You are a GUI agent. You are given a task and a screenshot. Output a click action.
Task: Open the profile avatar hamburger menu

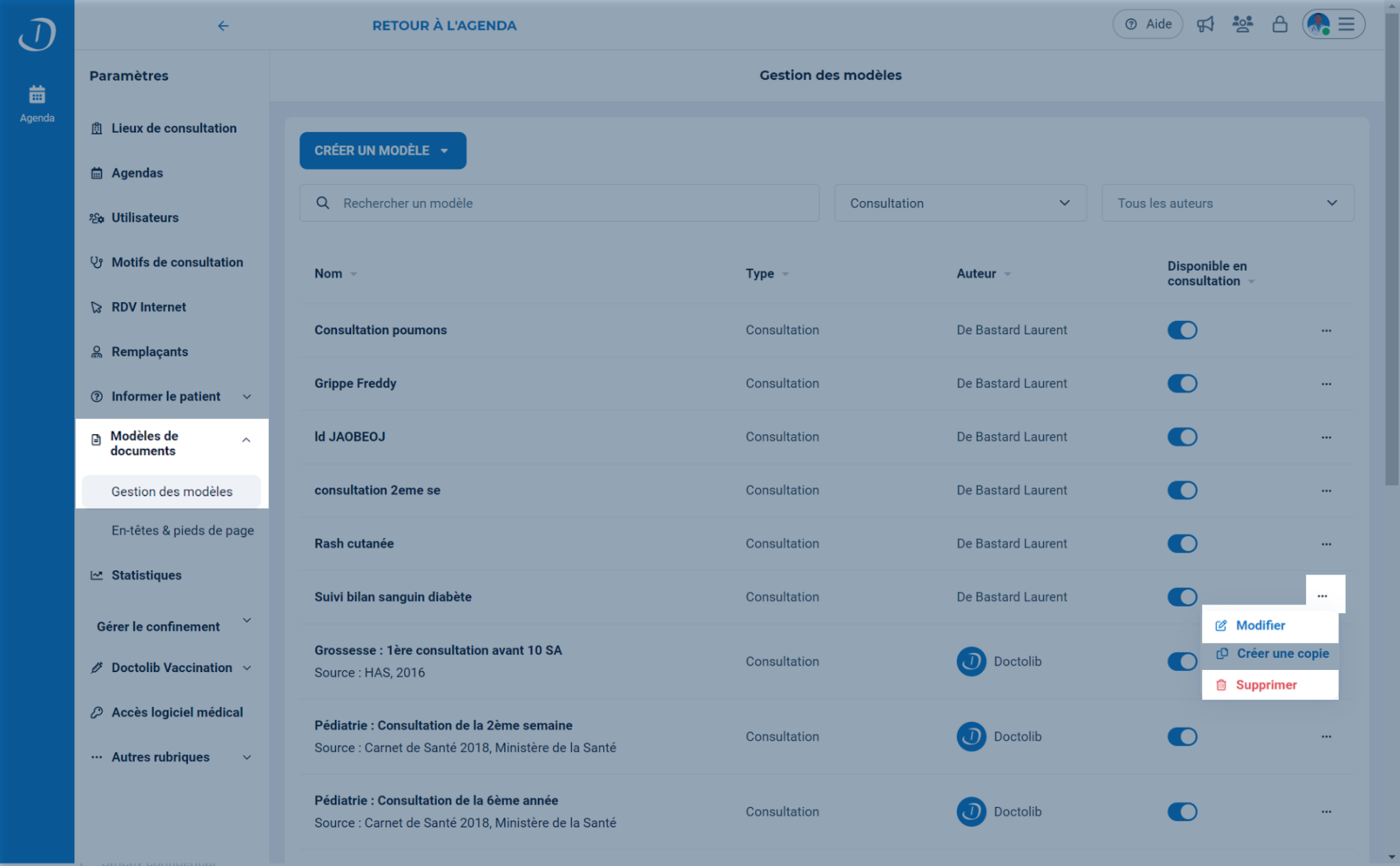1334,24
